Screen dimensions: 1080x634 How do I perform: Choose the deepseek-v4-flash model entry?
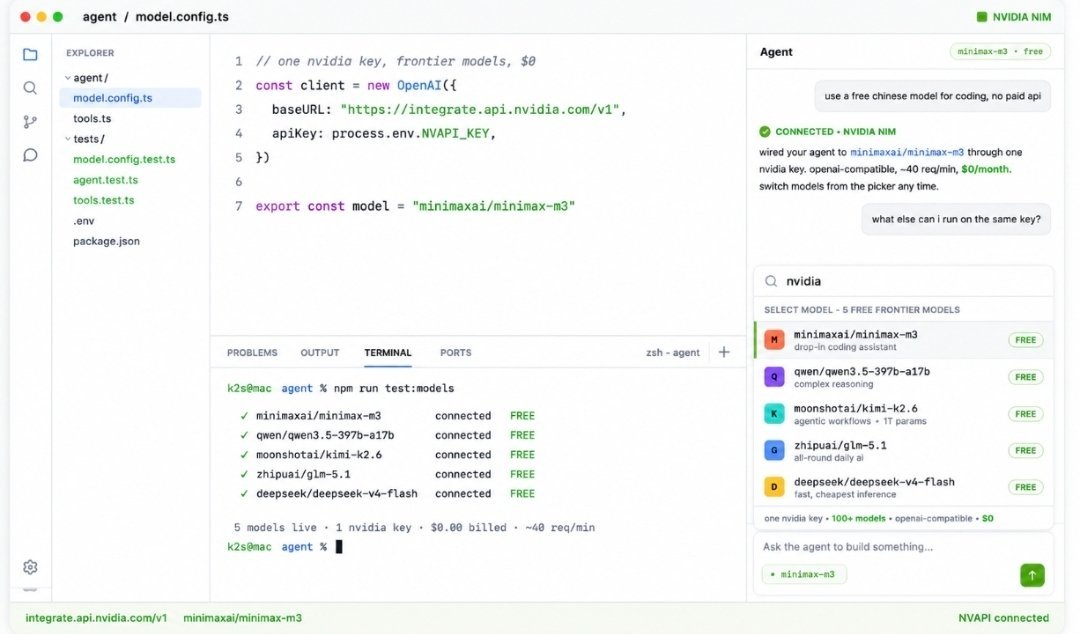[x=904, y=487]
